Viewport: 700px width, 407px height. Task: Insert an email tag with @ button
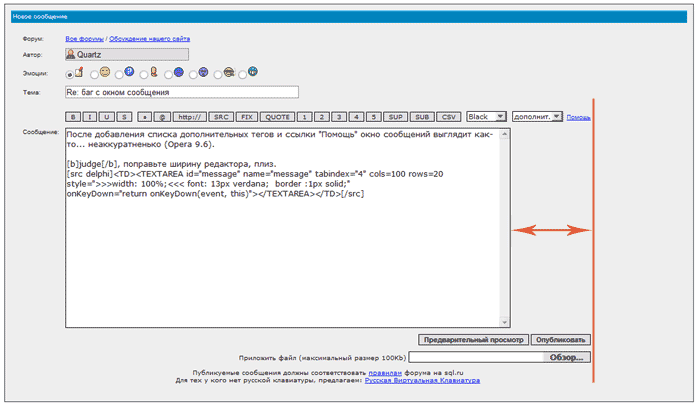click(163, 117)
